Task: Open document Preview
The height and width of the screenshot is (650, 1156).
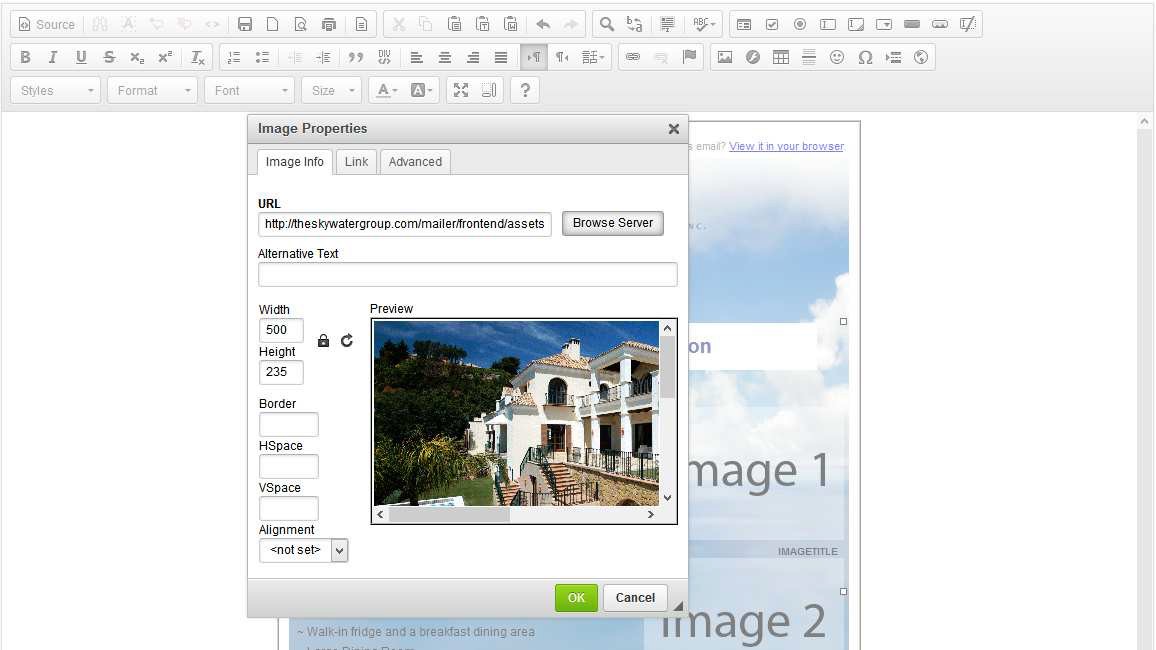Action: (301, 24)
